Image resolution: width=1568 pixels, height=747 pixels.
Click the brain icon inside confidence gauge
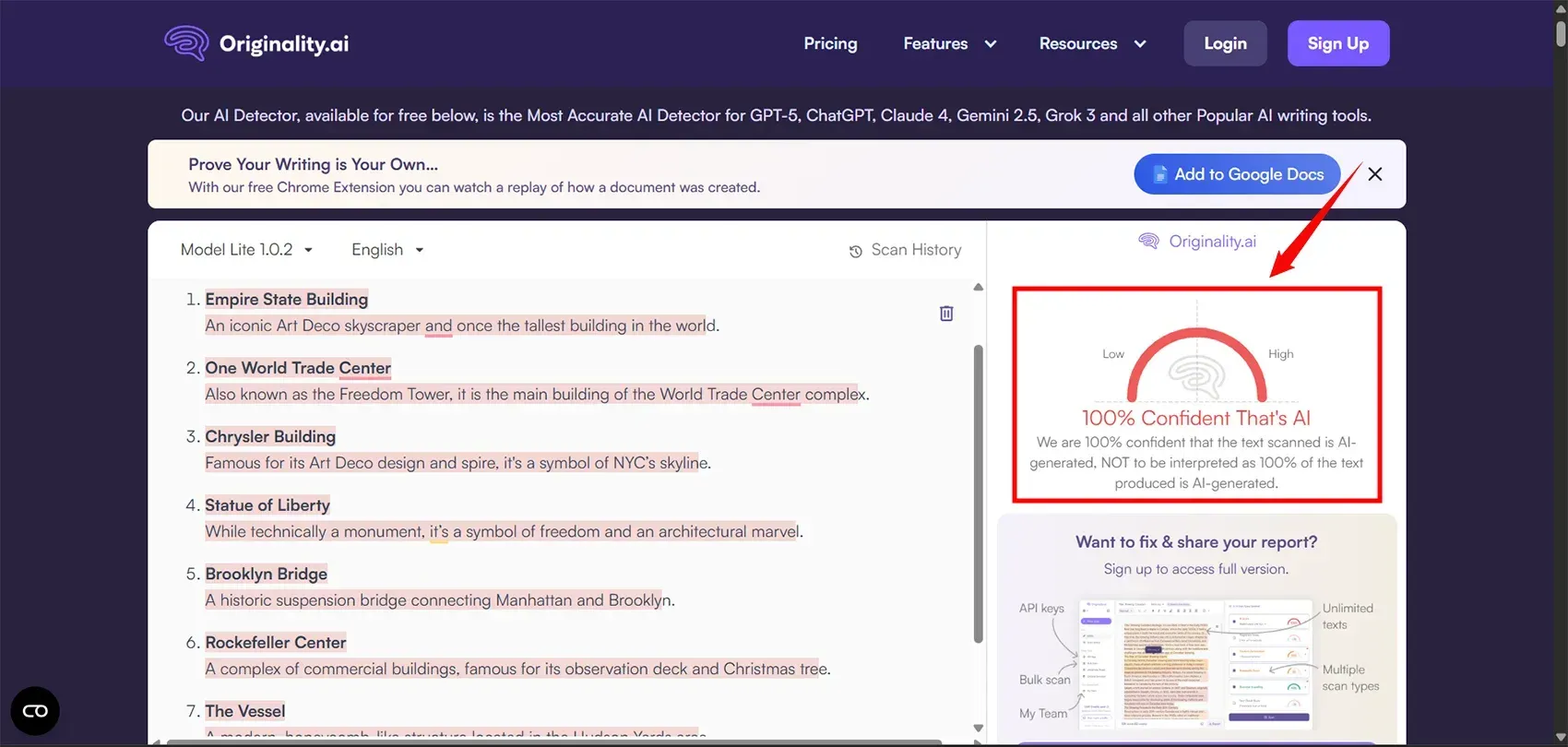coord(1196,376)
